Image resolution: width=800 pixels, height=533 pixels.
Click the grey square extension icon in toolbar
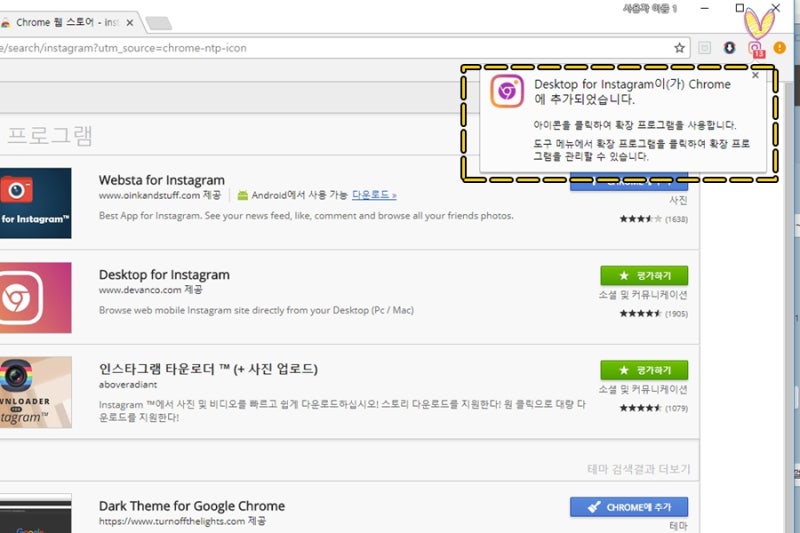click(x=705, y=48)
